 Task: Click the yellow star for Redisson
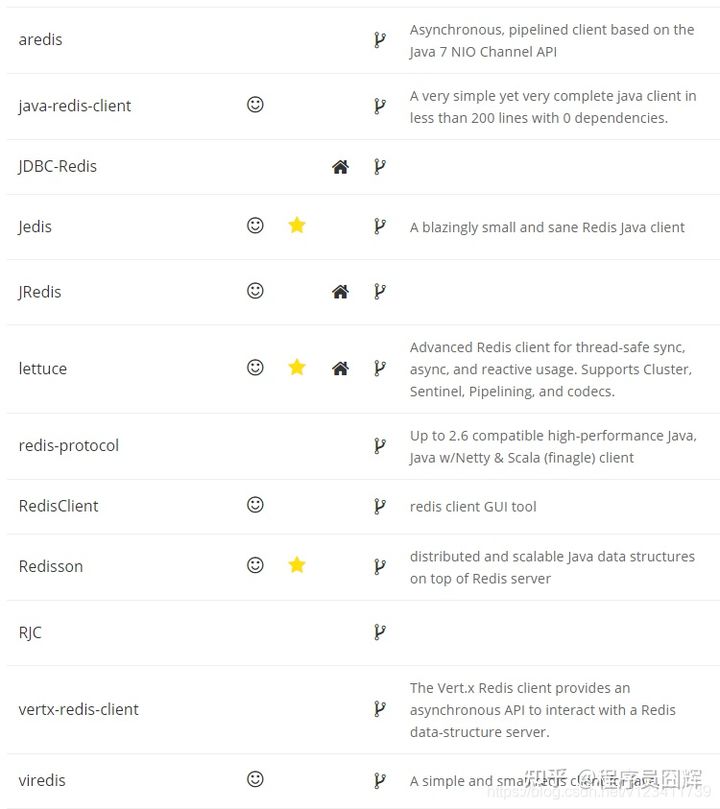tap(297, 565)
